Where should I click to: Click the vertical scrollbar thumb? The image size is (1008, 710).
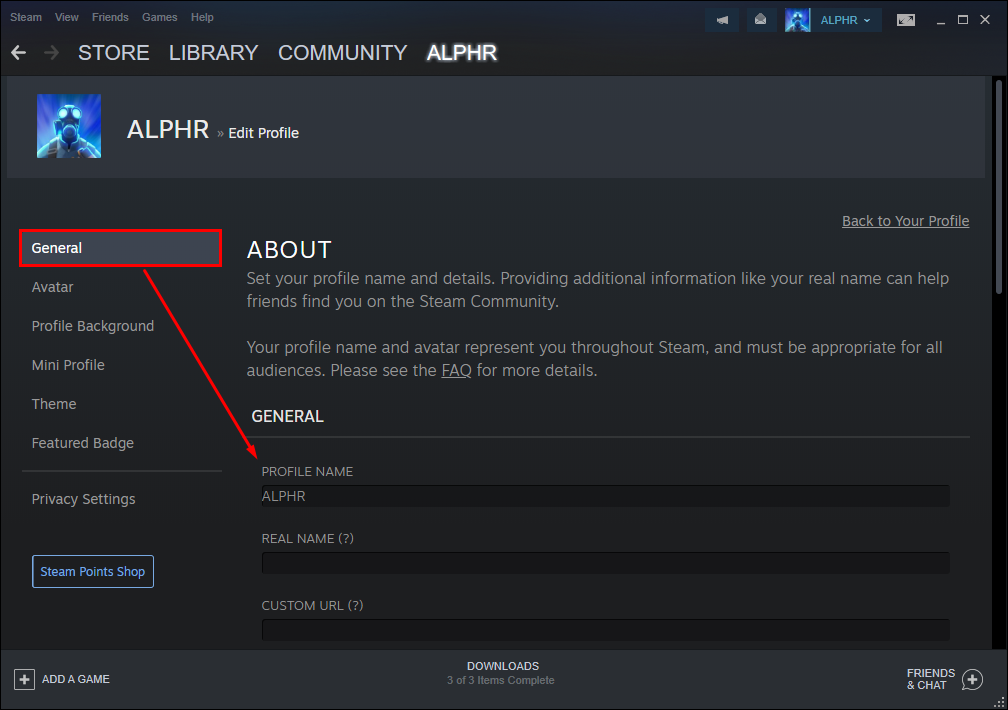point(998,187)
